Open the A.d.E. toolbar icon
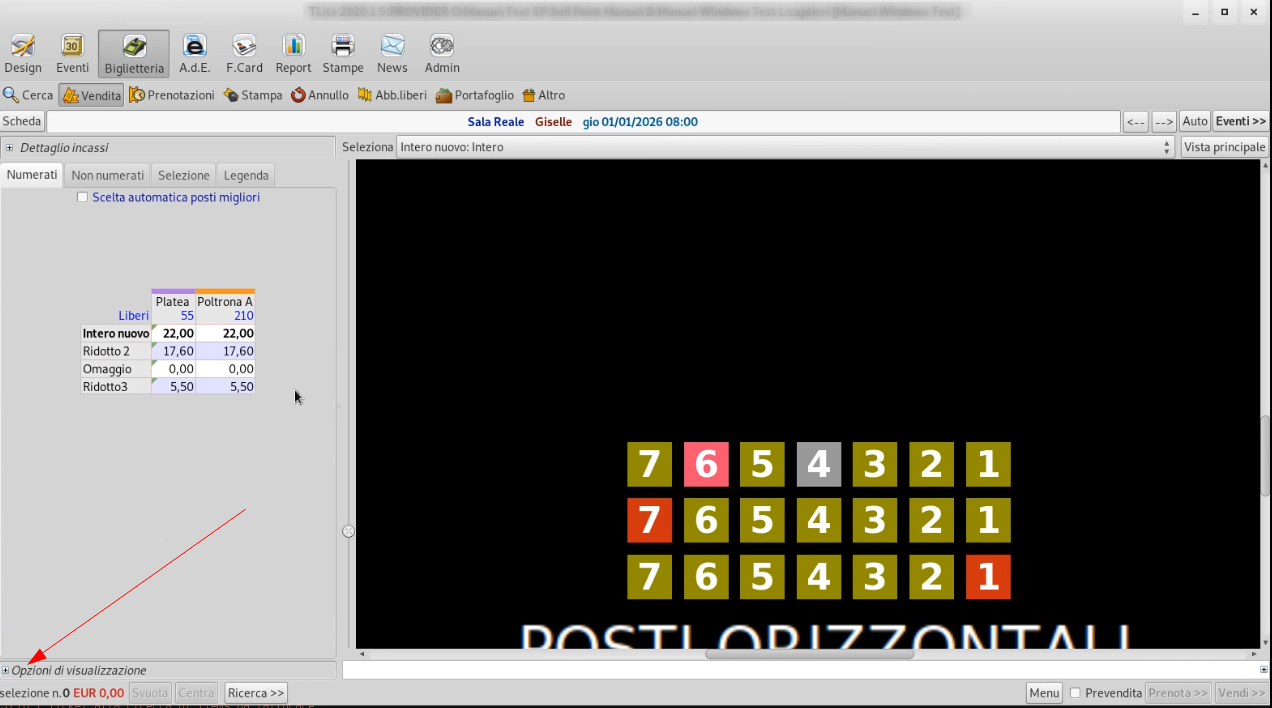The width and height of the screenshot is (1272, 708). click(x=194, y=46)
